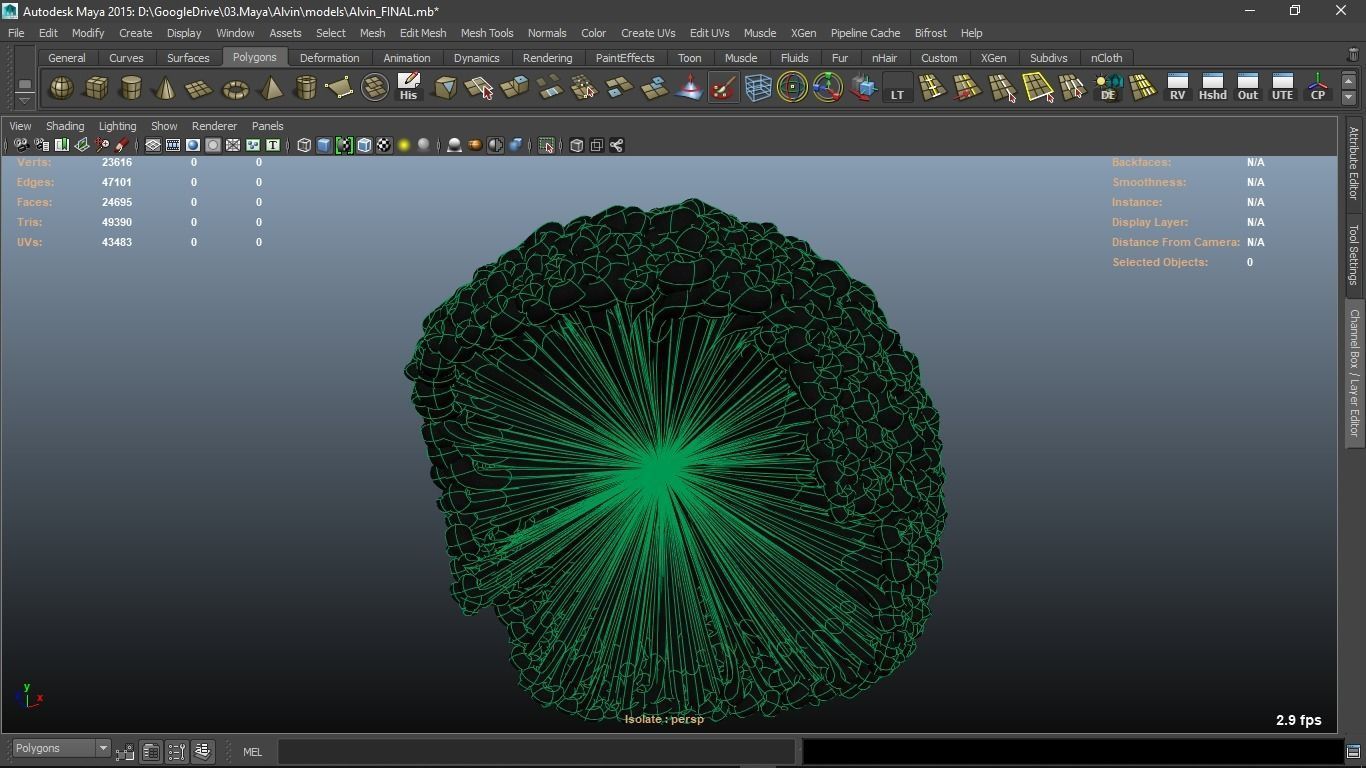Click the DE shelf icon
The width and height of the screenshot is (1366, 768).
coord(1108,88)
